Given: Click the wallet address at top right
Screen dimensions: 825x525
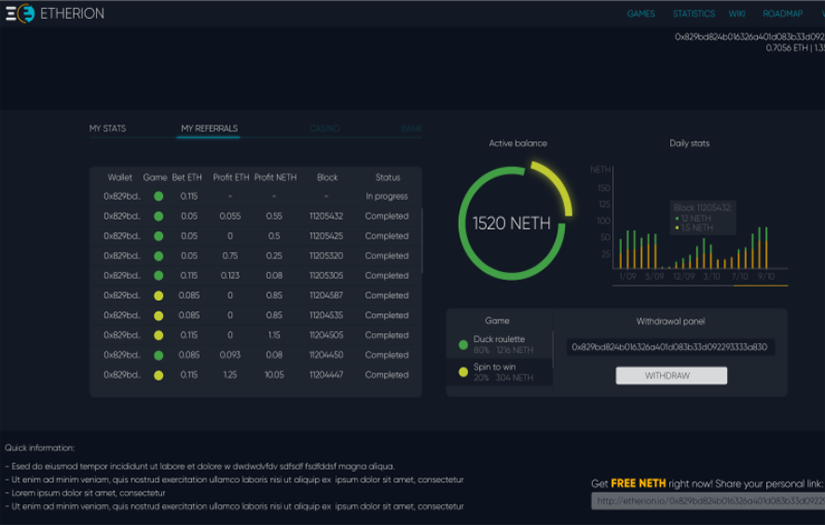Looking at the screenshot, I should [x=750, y=37].
